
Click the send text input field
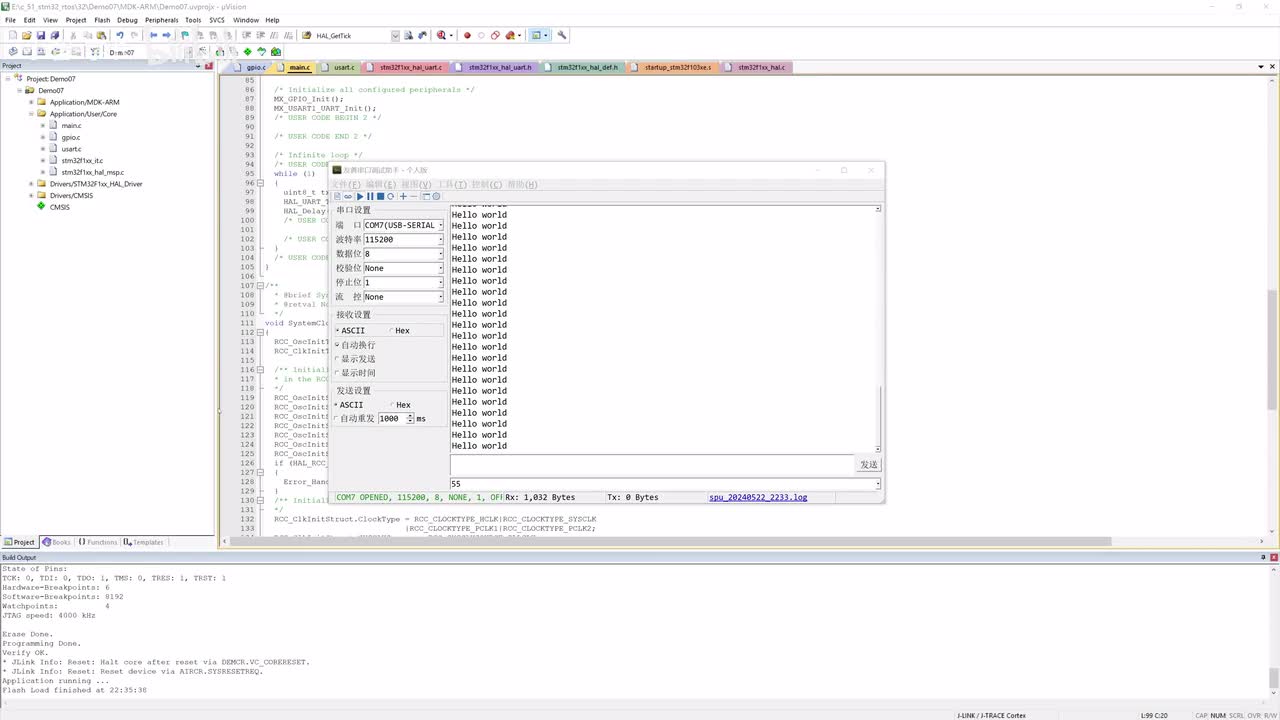pos(652,465)
